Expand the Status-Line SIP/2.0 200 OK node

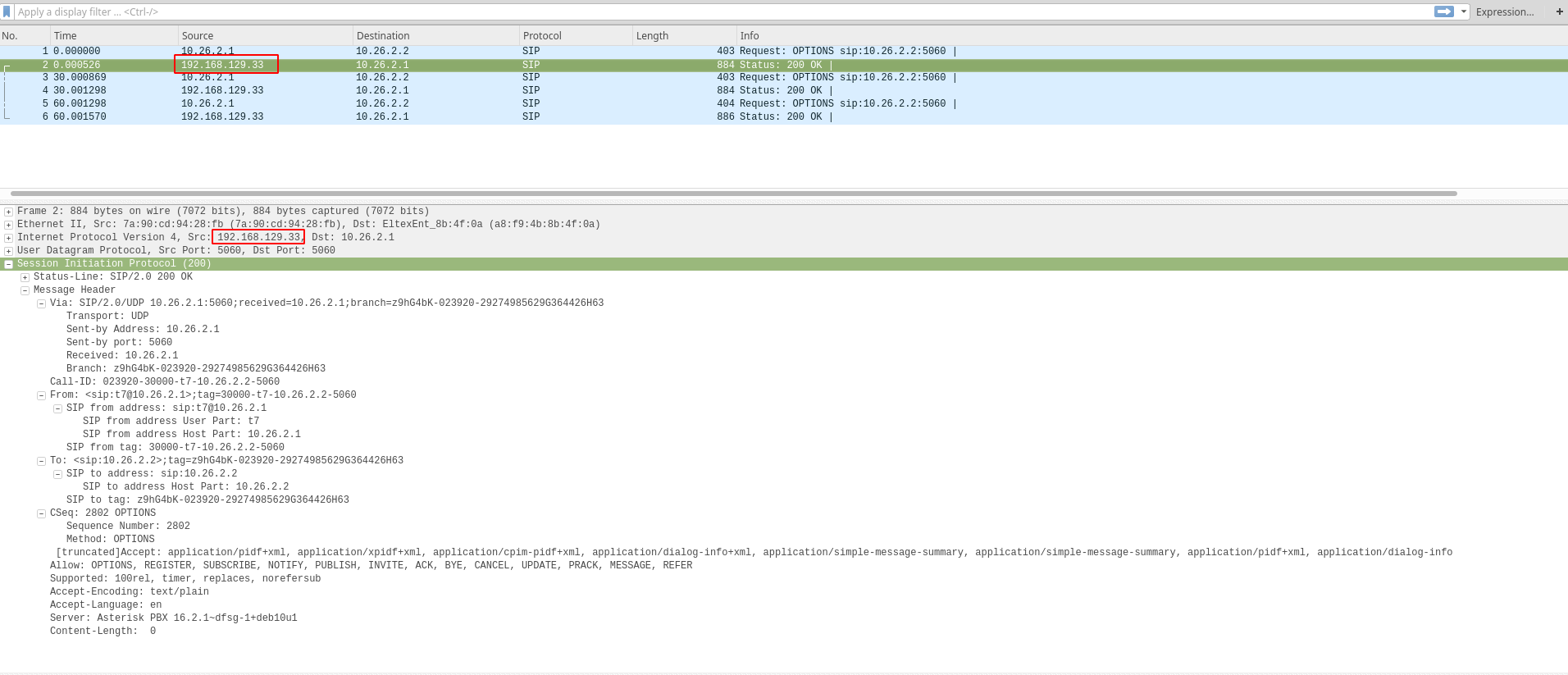point(25,277)
